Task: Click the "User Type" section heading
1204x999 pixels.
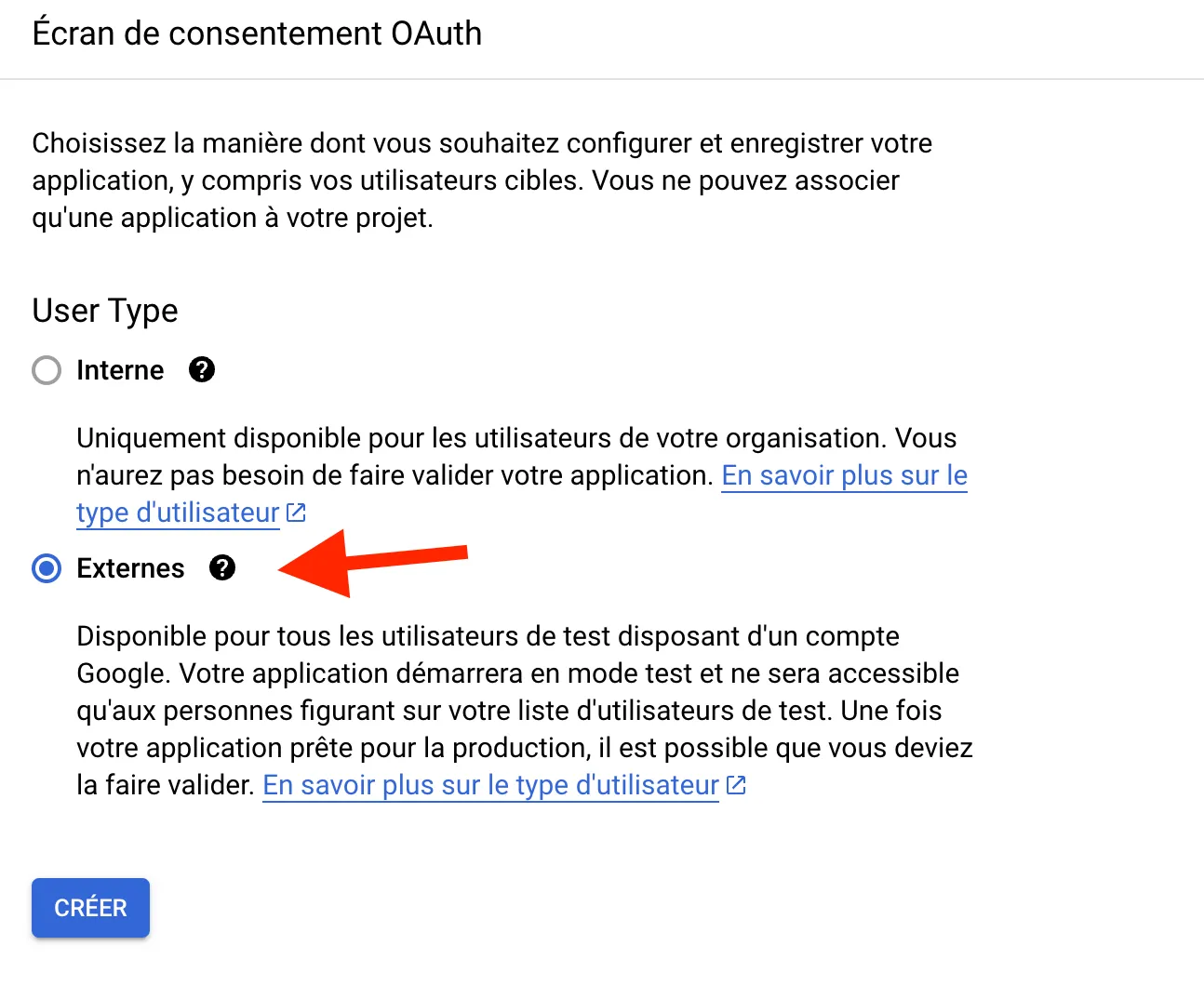Action: 104,311
